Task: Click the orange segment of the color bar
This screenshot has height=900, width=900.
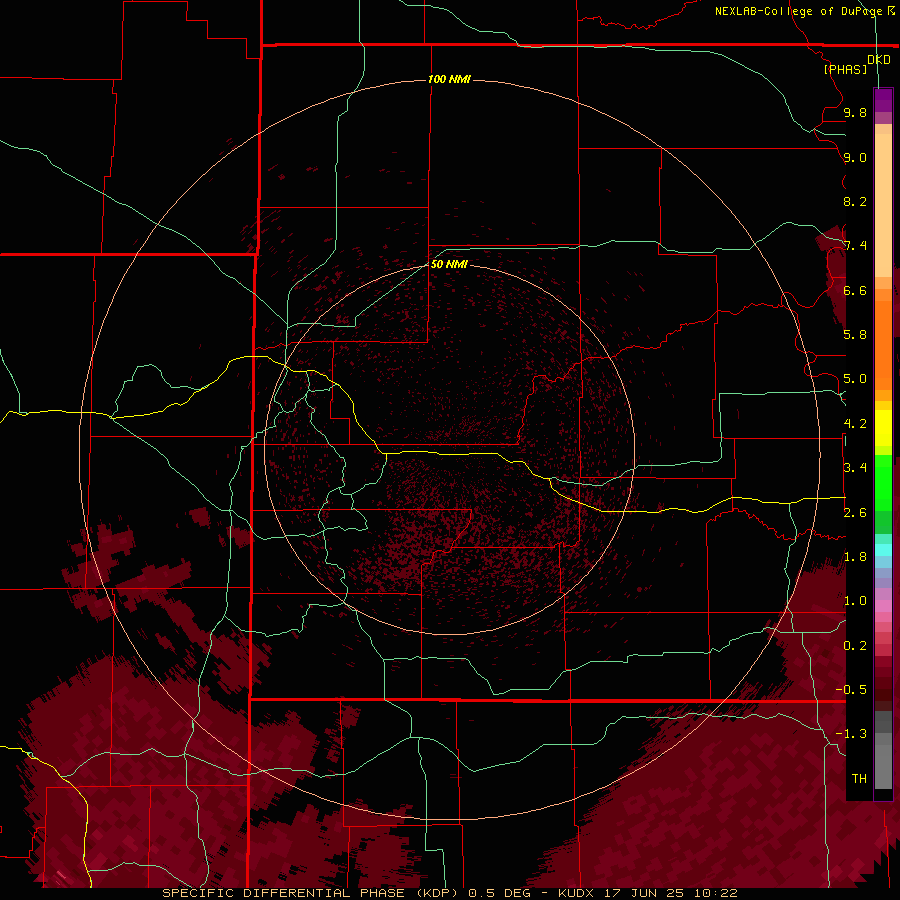Action: [x=883, y=344]
